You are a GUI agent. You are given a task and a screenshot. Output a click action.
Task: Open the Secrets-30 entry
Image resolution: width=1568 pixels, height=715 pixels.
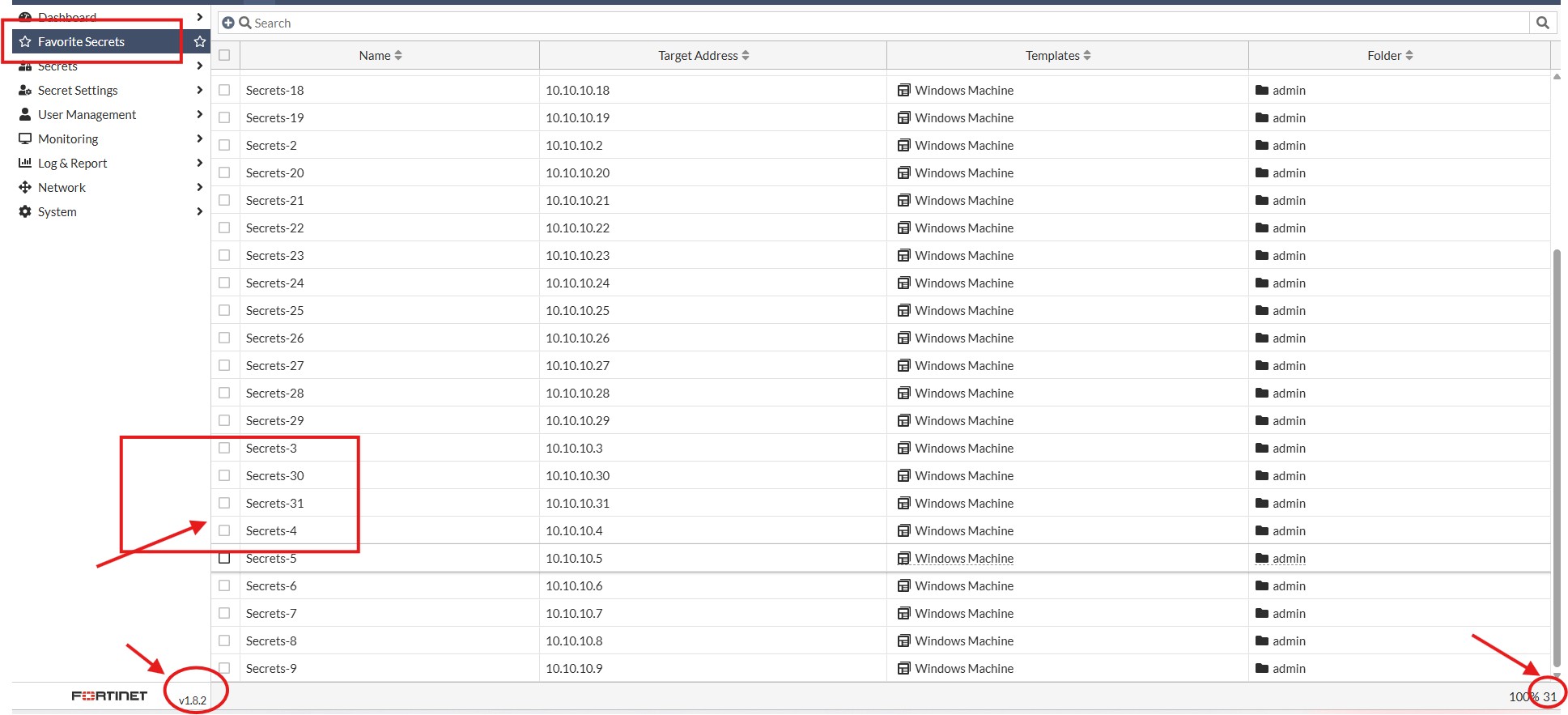click(275, 475)
